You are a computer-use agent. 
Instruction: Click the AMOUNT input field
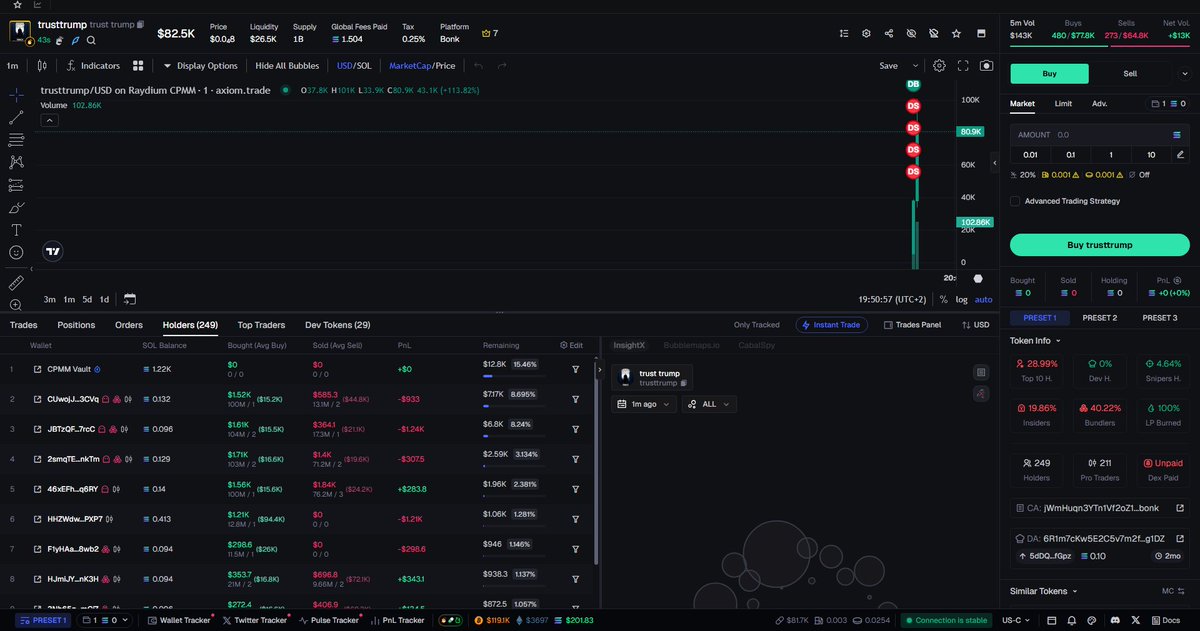pyautogui.click(x=1099, y=134)
